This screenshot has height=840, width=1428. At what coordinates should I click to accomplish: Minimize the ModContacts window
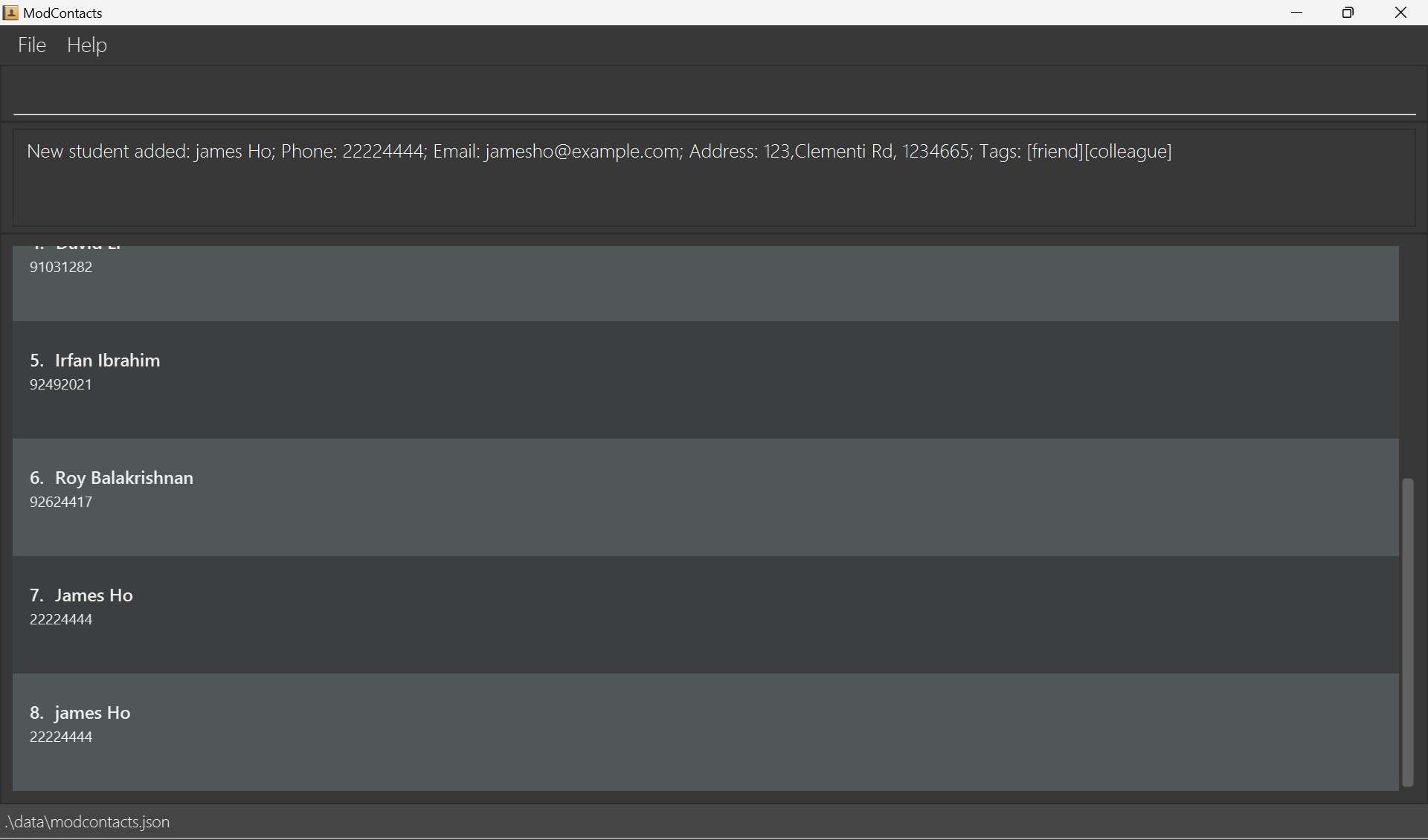coord(1297,13)
